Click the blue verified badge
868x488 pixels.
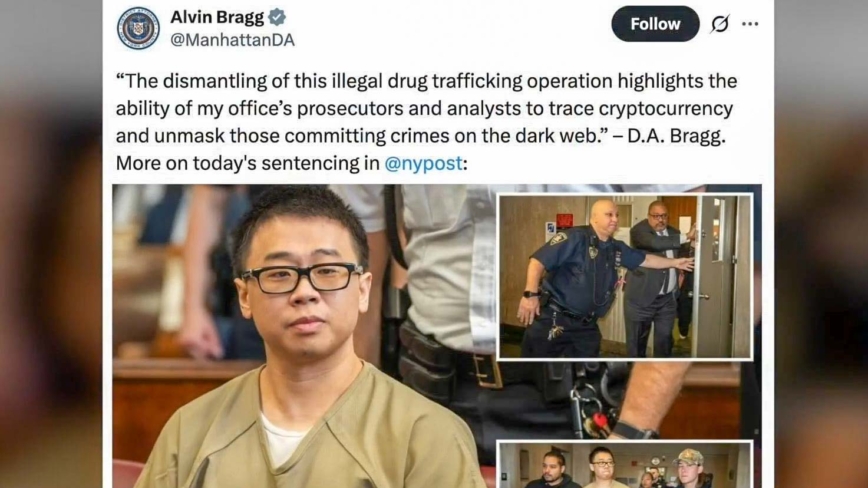pos(277,17)
